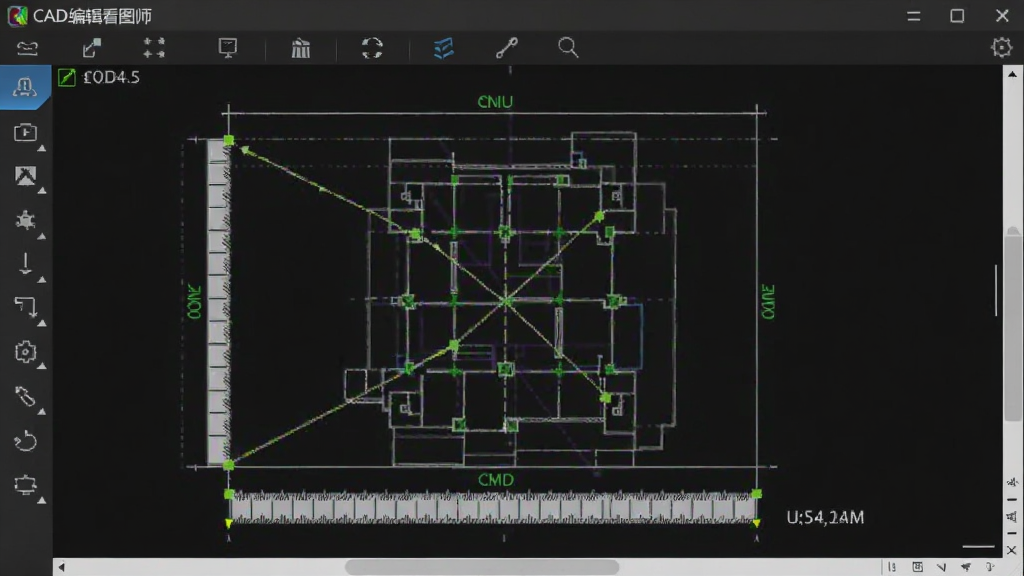Expand the down-arrow tool flyout triangle
The width and height of the screenshot is (1024, 576).
(x=42, y=280)
